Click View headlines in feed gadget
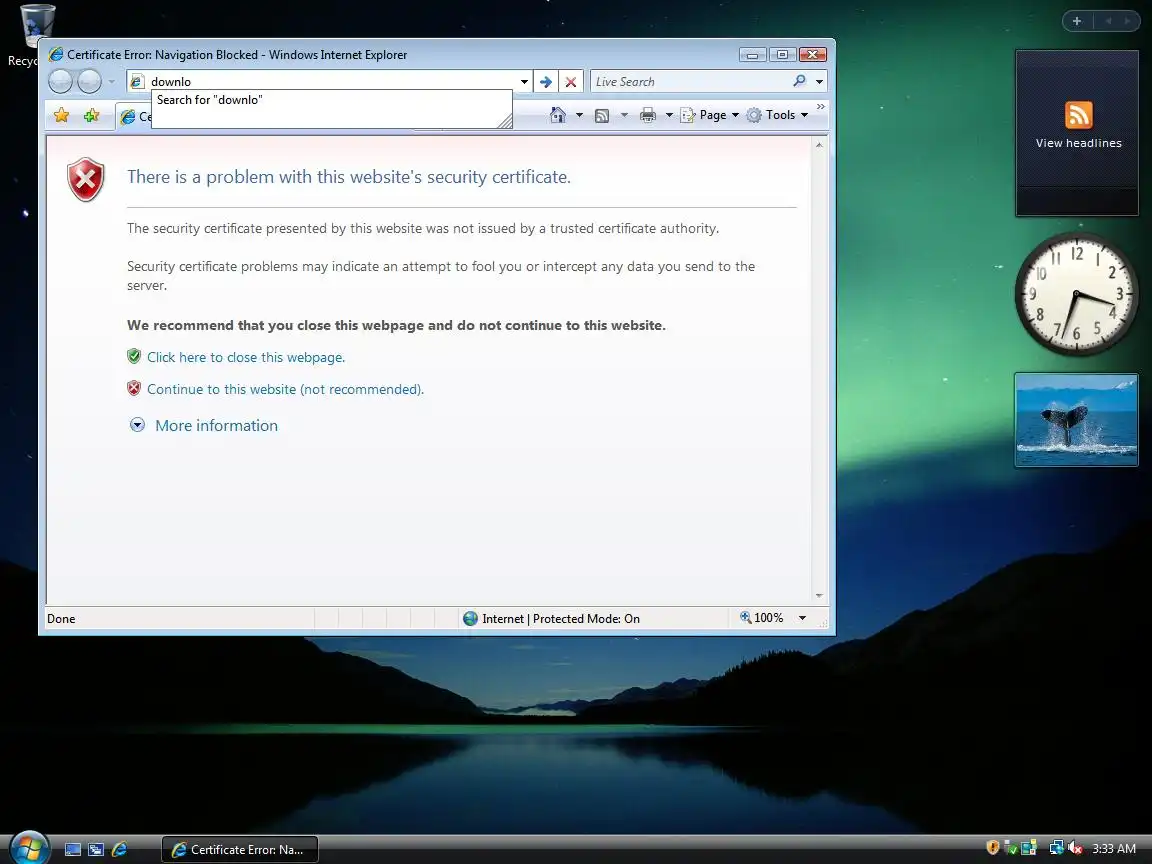 [x=1078, y=143]
